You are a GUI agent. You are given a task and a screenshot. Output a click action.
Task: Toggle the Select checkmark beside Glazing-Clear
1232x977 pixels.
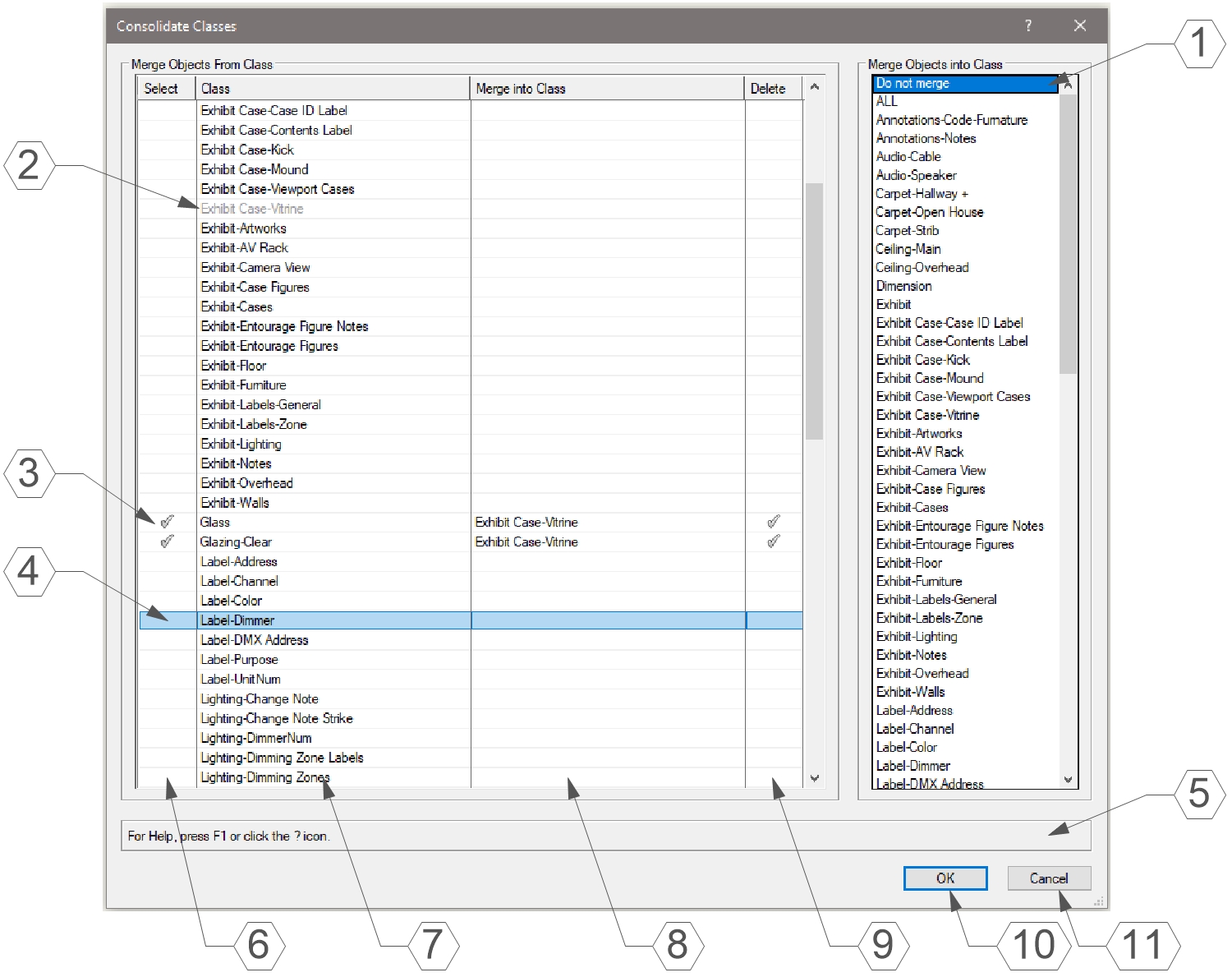(167, 541)
